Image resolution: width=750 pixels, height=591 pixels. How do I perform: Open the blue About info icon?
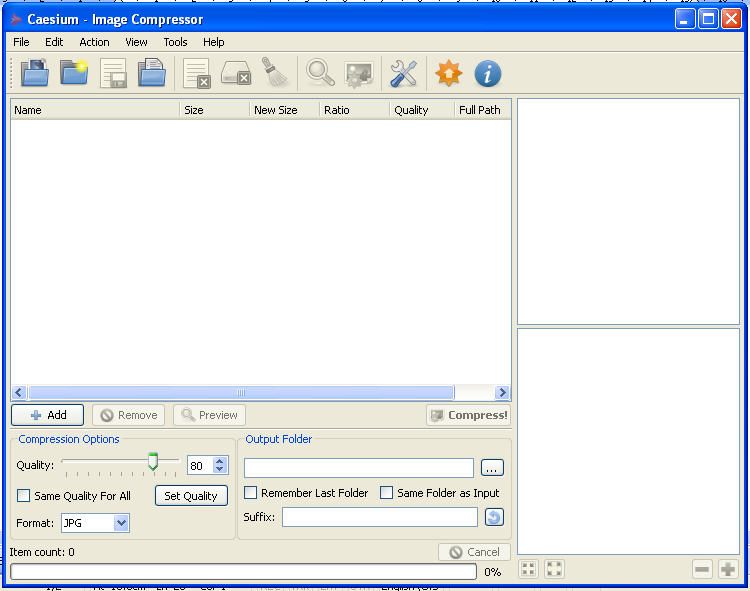tap(487, 74)
